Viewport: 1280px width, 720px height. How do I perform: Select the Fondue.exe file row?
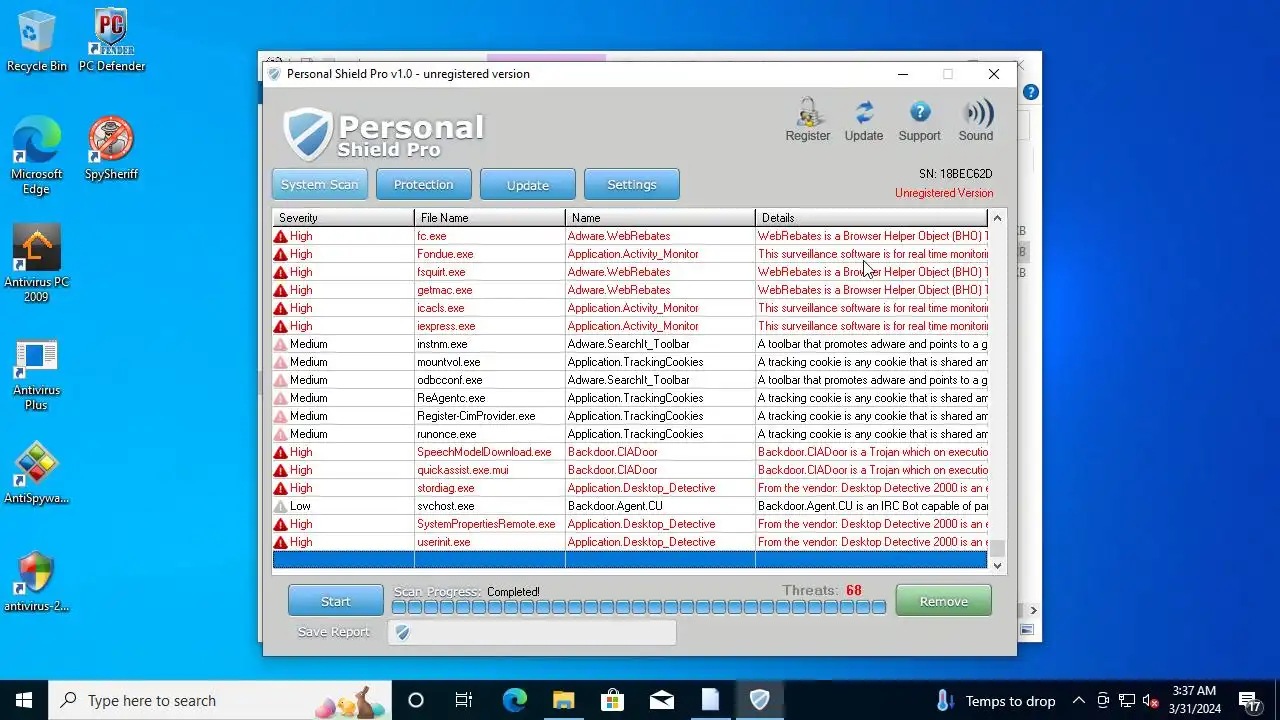pos(630,254)
